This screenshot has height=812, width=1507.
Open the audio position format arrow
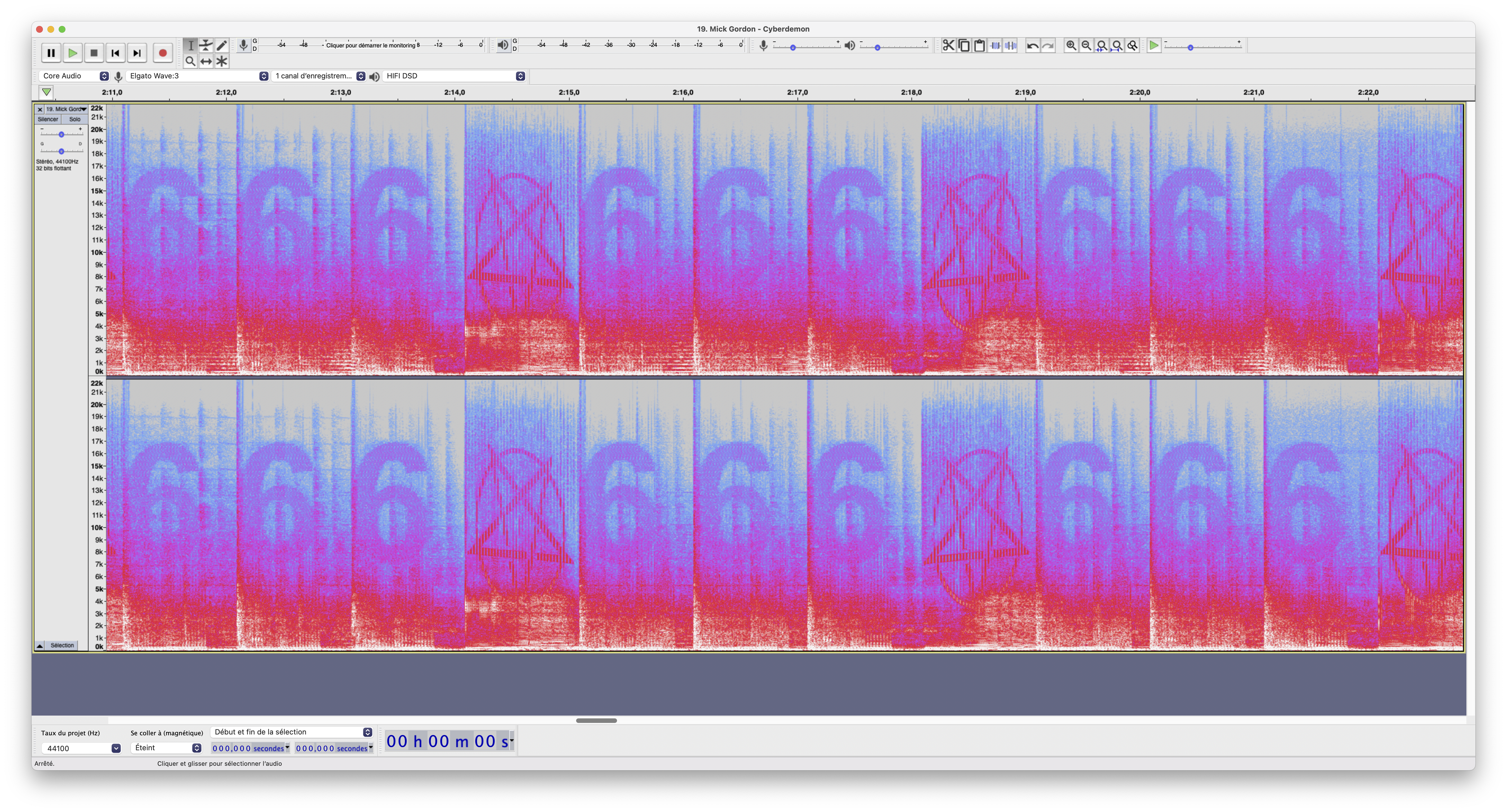tap(512, 741)
